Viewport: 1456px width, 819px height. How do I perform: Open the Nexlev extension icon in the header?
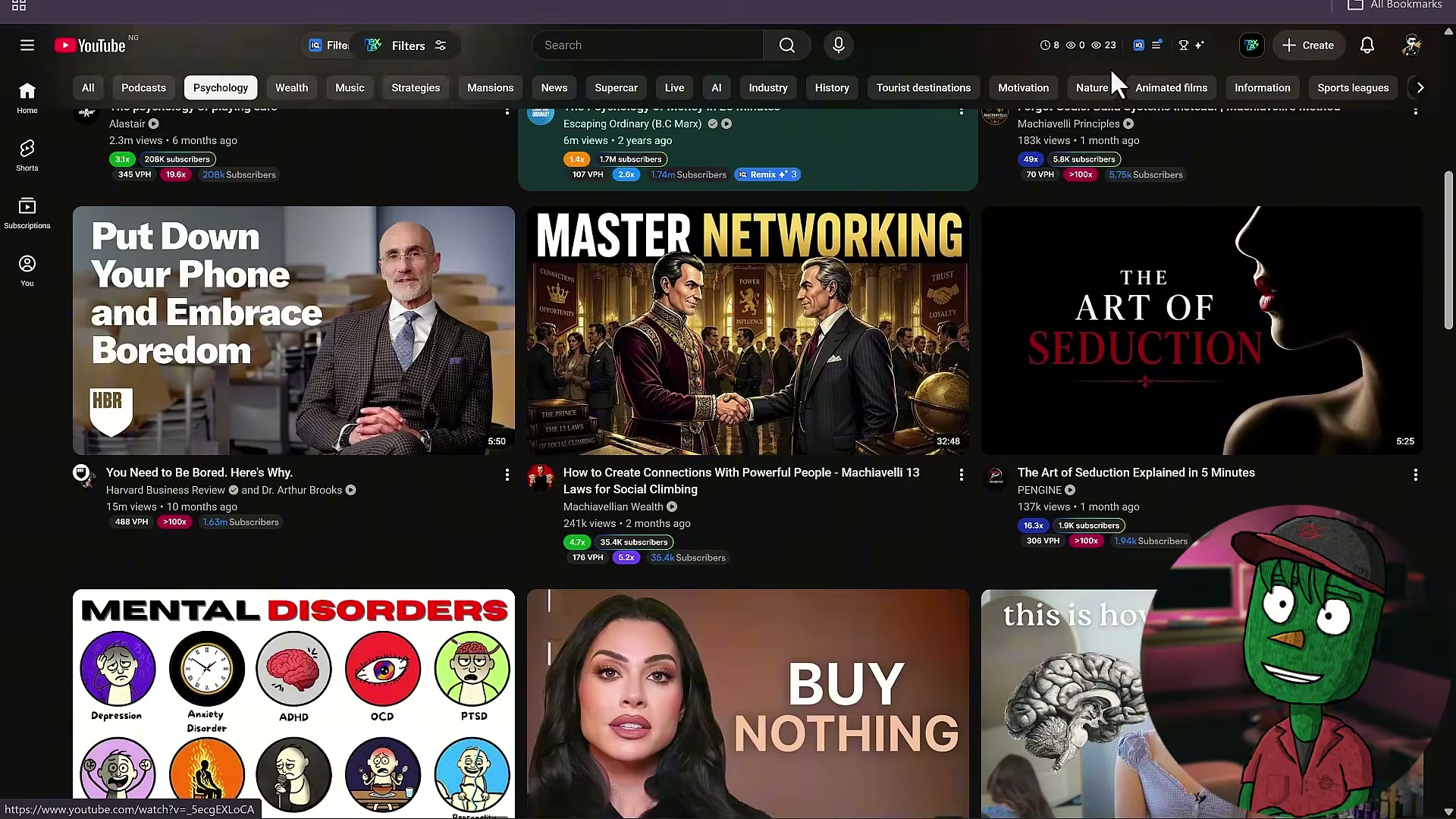pos(1251,45)
